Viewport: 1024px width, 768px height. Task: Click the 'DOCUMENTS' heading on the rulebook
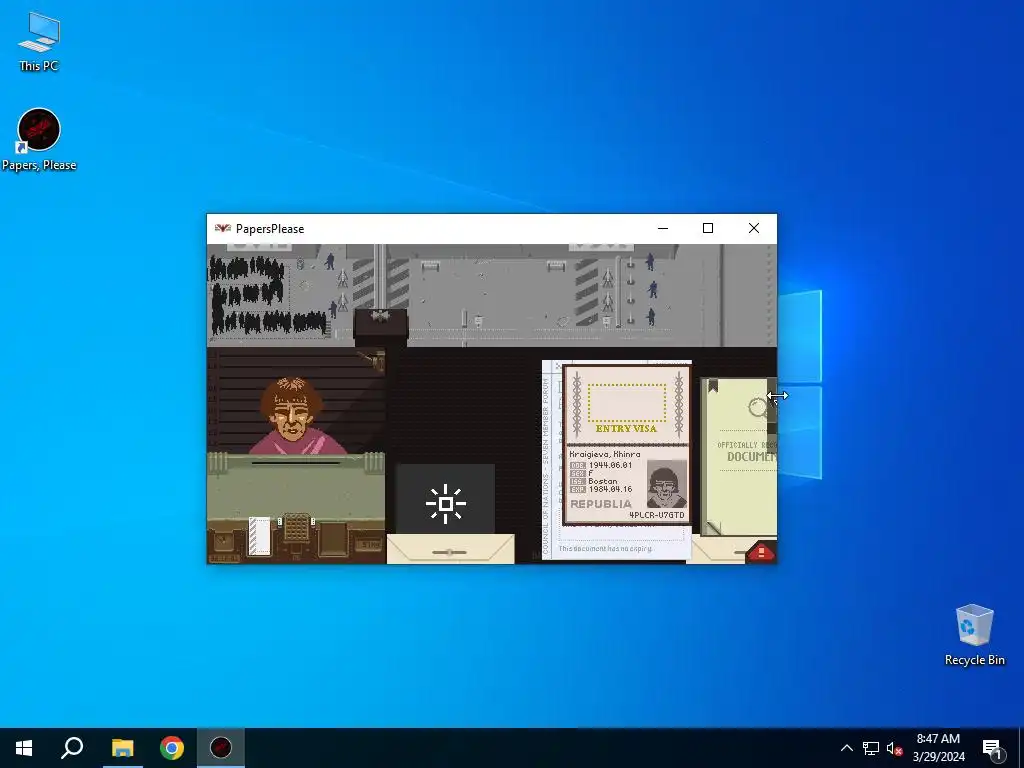pyautogui.click(x=752, y=456)
